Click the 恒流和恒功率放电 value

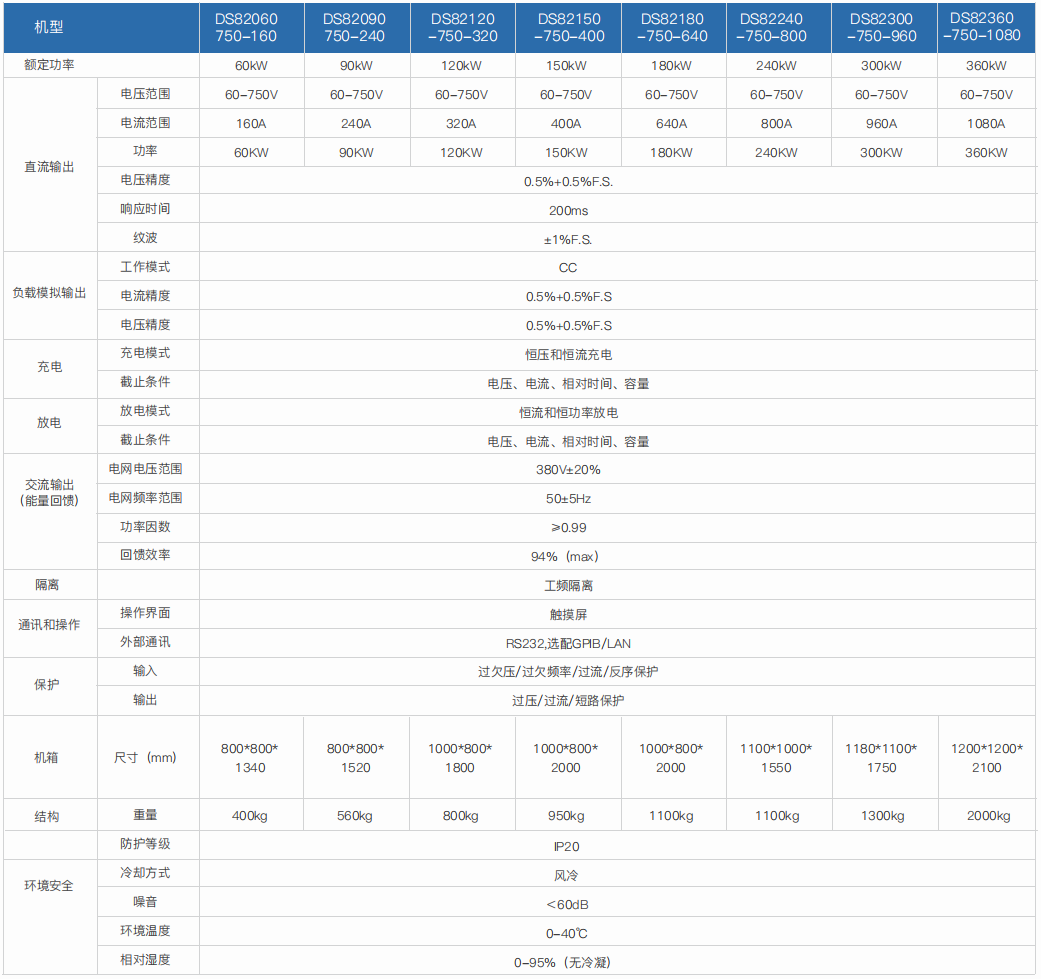tap(568, 413)
